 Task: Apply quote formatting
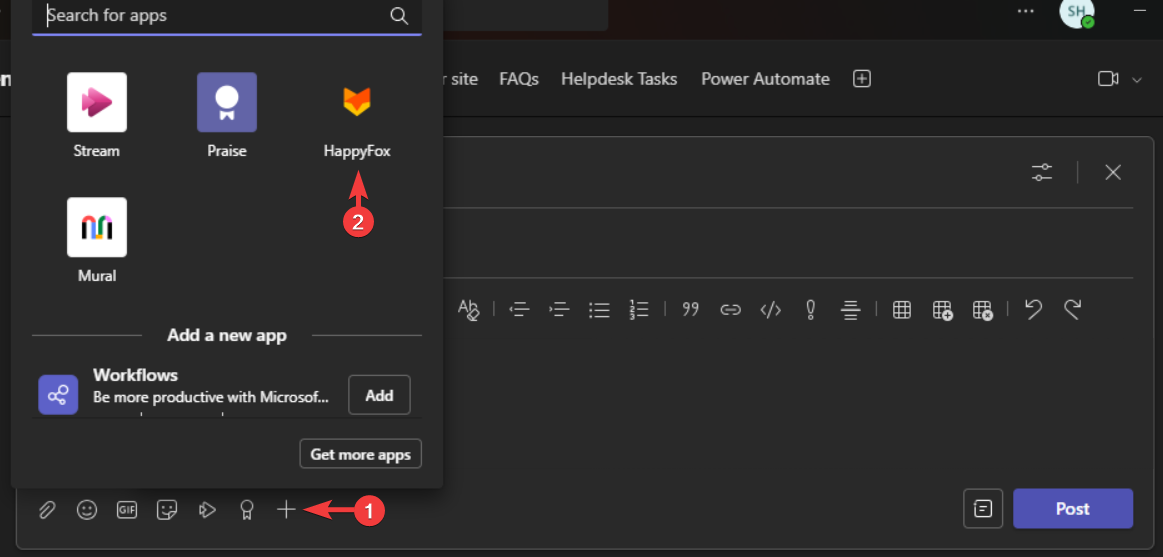691,309
